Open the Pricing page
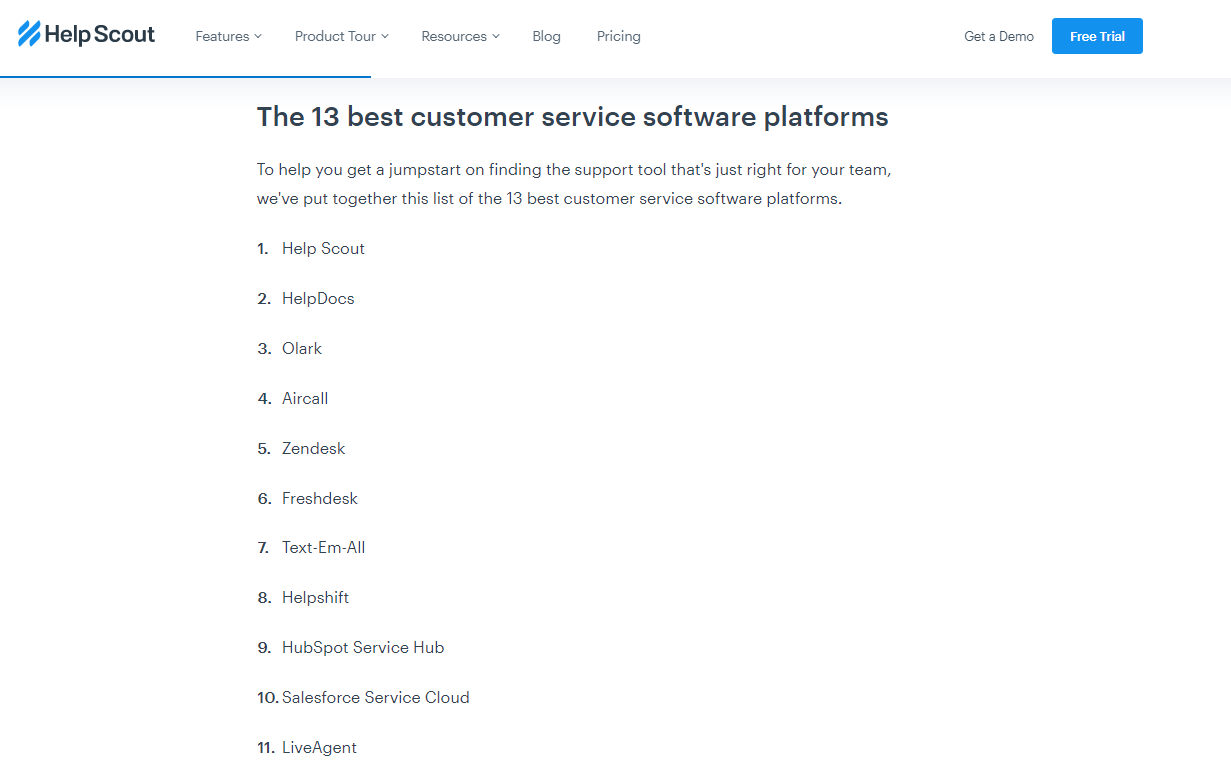This screenshot has width=1231, height=783. coord(619,36)
